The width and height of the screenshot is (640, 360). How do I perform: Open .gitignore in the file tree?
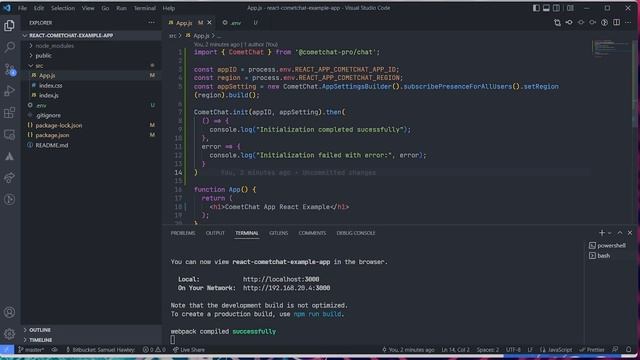click(48, 116)
